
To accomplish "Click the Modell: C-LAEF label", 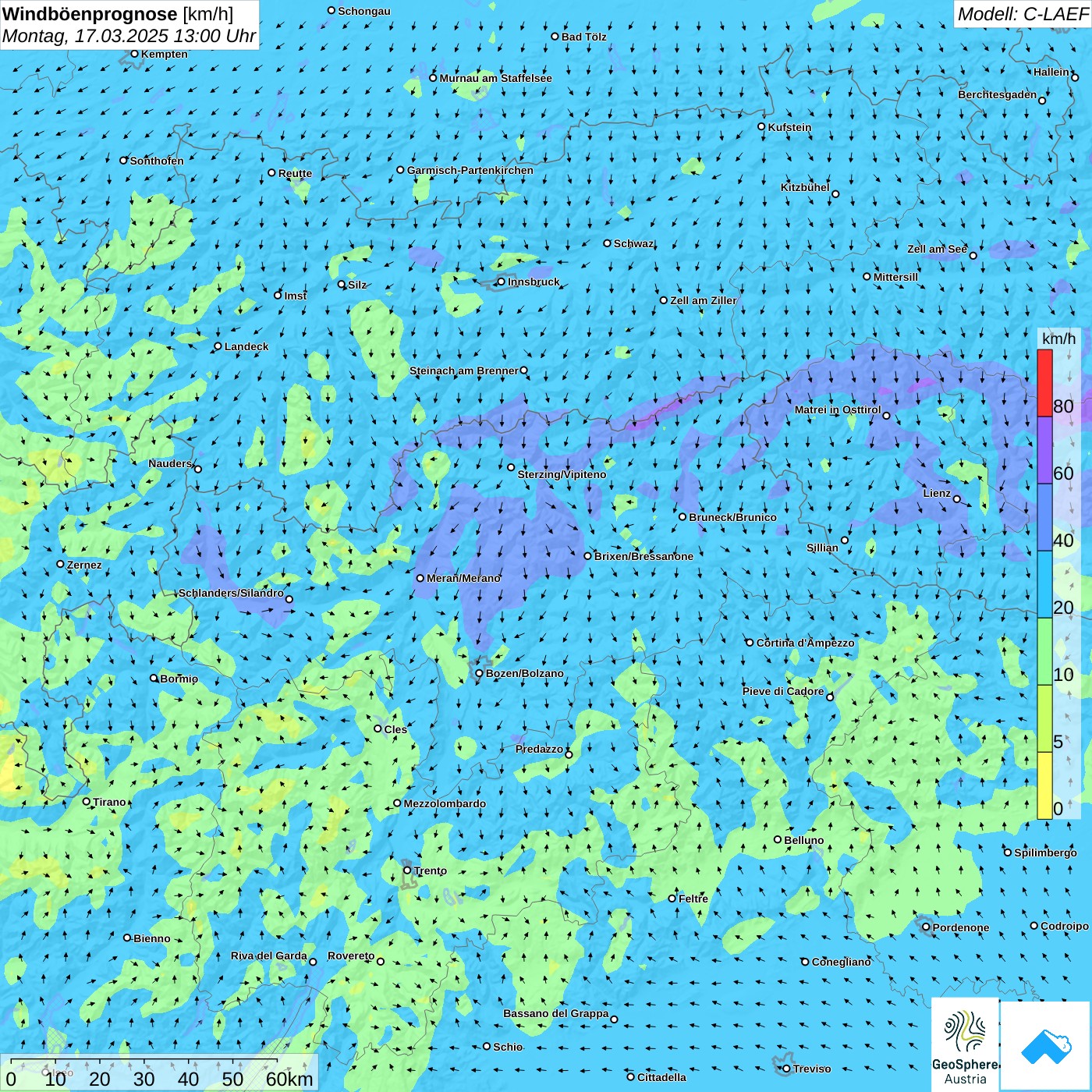I will click(x=1023, y=14).
